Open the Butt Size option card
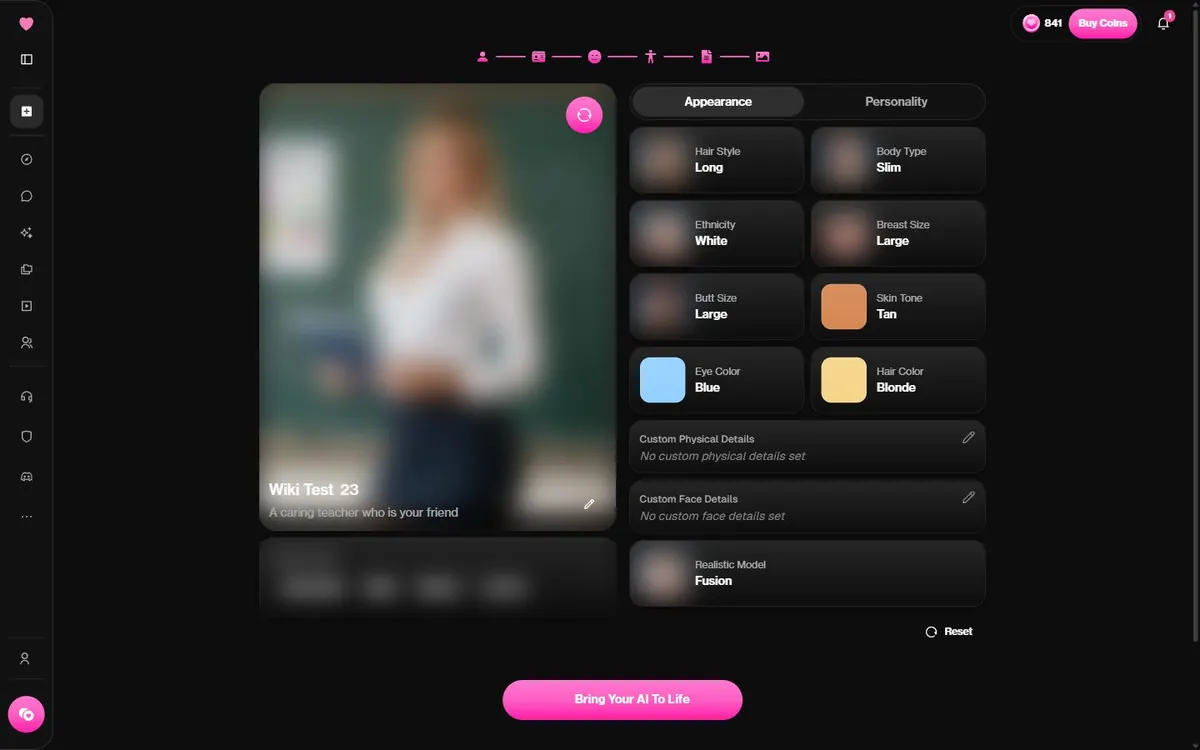 point(717,306)
